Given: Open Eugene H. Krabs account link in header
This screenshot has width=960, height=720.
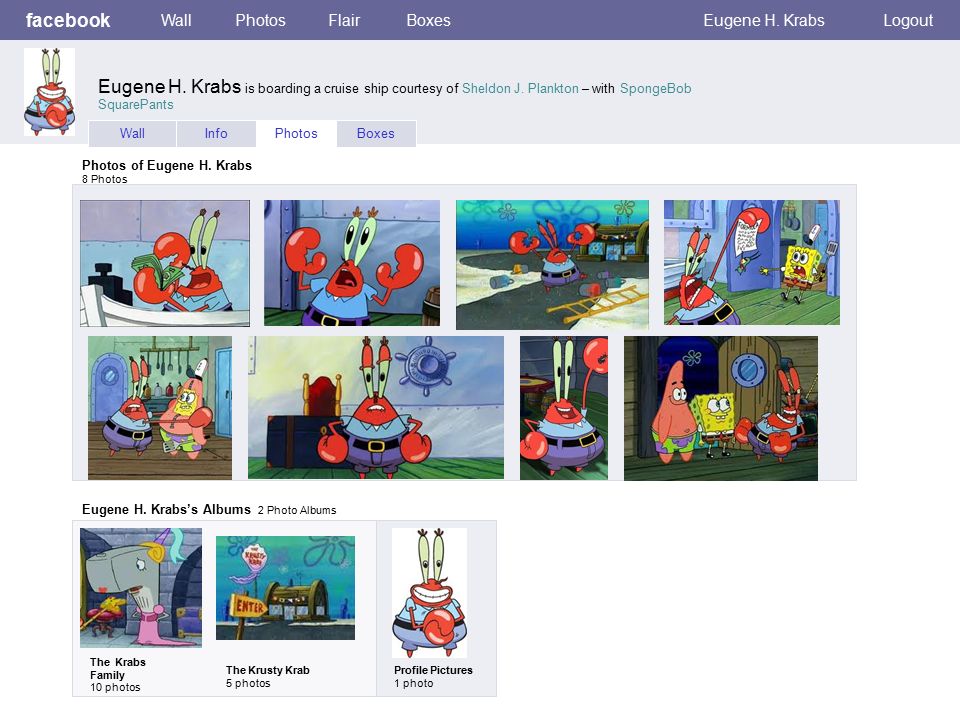Looking at the screenshot, I should click(x=763, y=20).
